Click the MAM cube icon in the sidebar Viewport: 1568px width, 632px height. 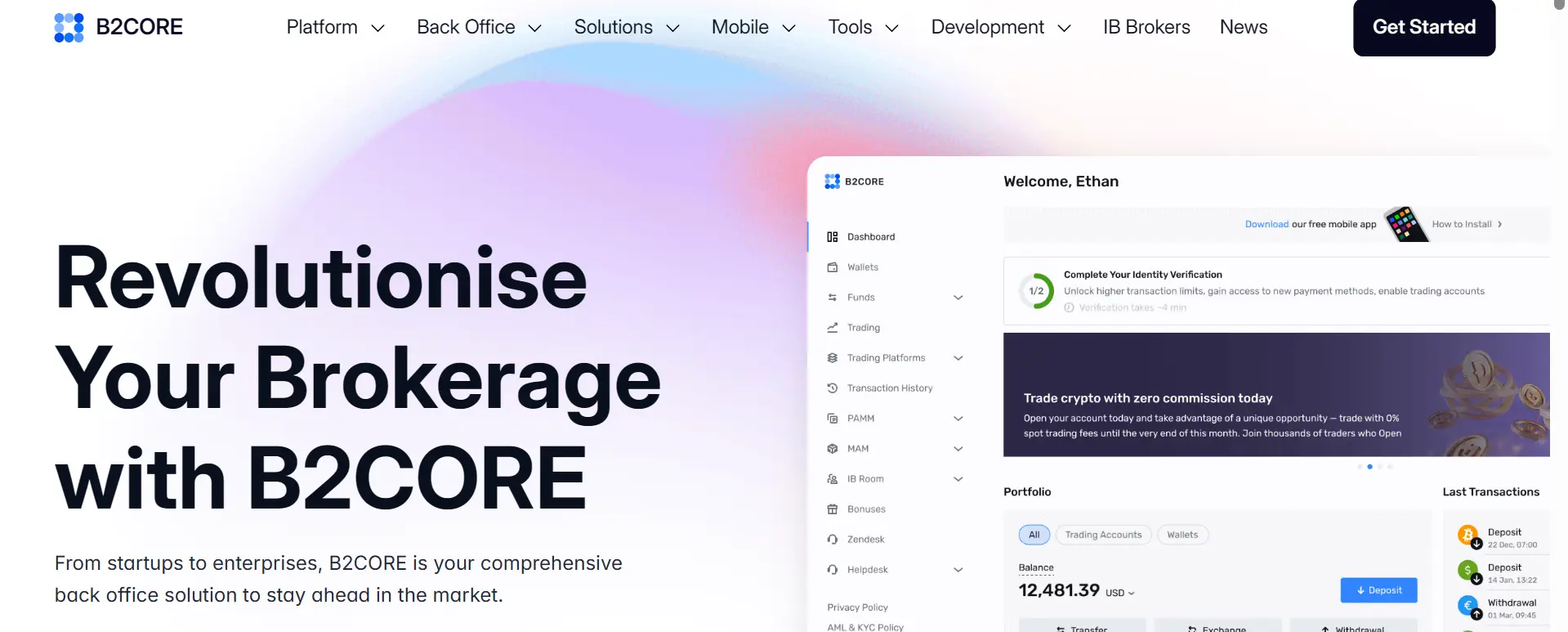[832, 449]
